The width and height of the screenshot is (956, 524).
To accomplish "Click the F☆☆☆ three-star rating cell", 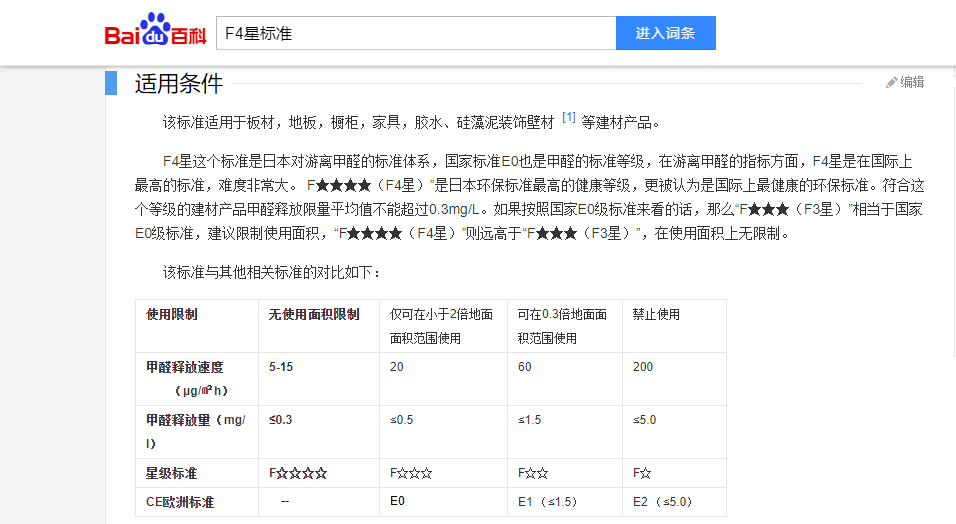I will pos(411,473).
